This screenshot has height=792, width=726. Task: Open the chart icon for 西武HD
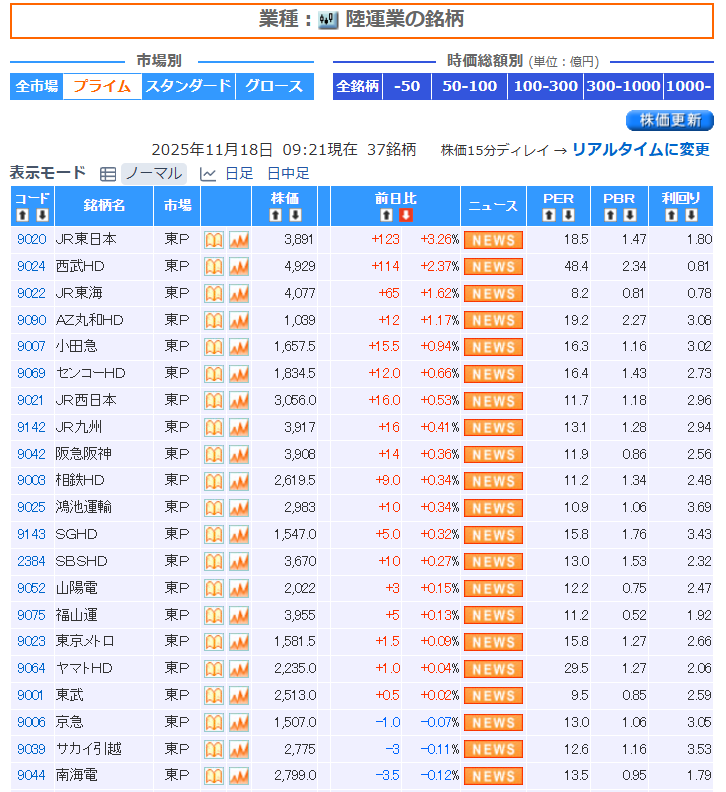coord(238,267)
